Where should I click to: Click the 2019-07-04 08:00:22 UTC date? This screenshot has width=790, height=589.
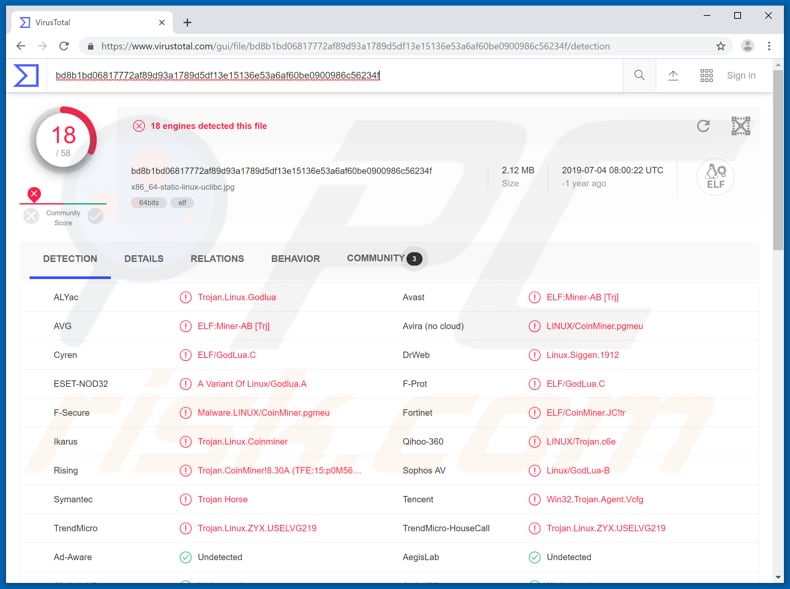pyautogui.click(x=613, y=170)
